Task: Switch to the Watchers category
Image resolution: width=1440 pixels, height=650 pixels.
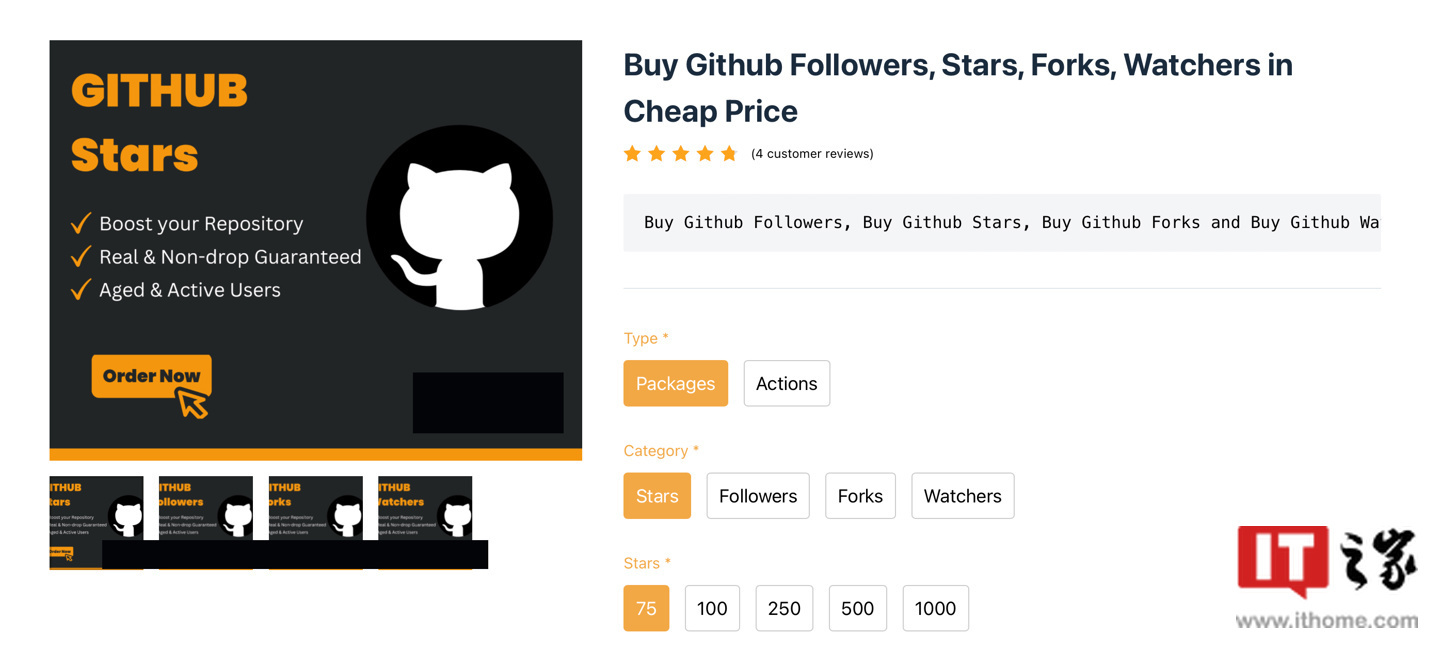Action: (962, 495)
